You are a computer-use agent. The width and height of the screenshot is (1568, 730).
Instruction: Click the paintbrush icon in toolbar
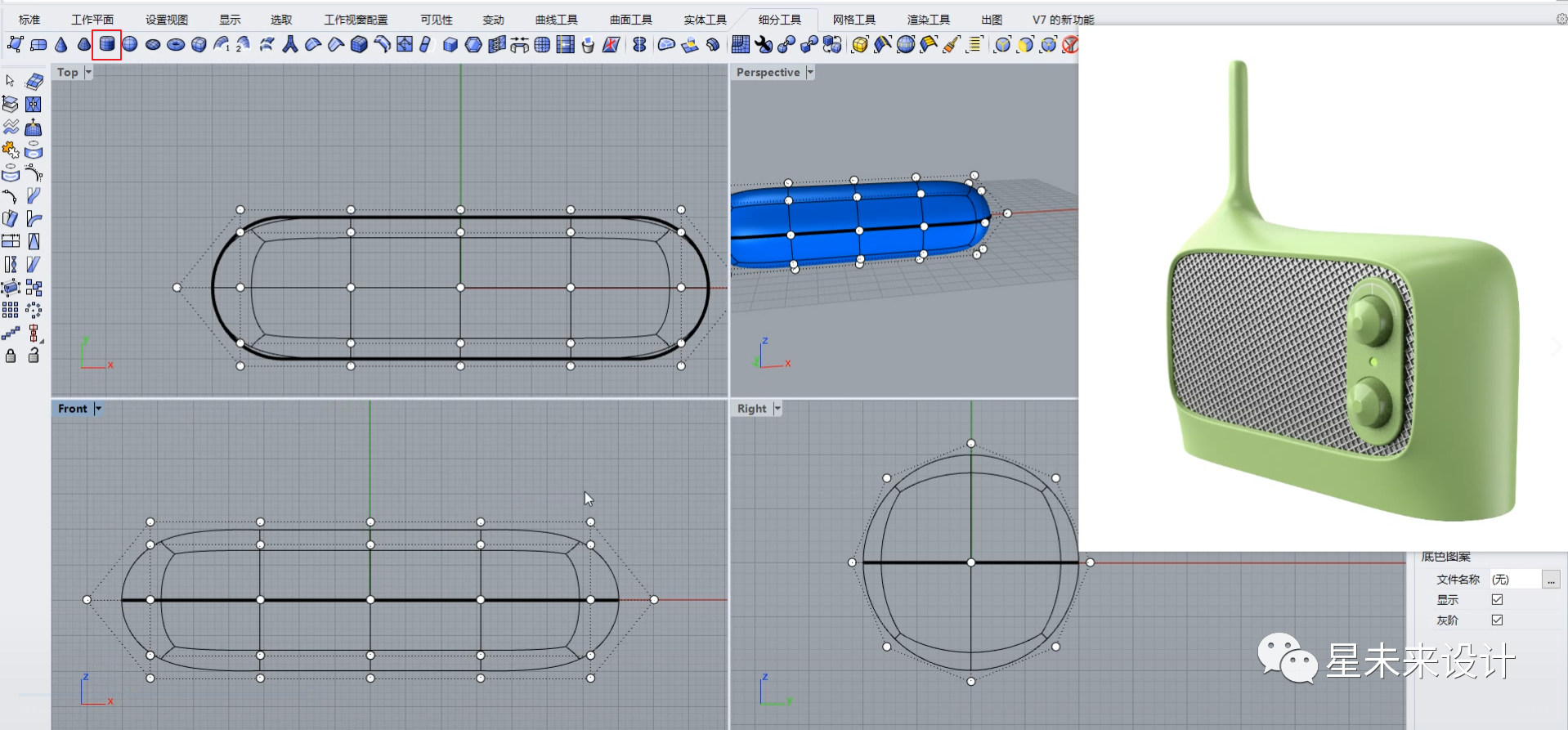tap(951, 45)
